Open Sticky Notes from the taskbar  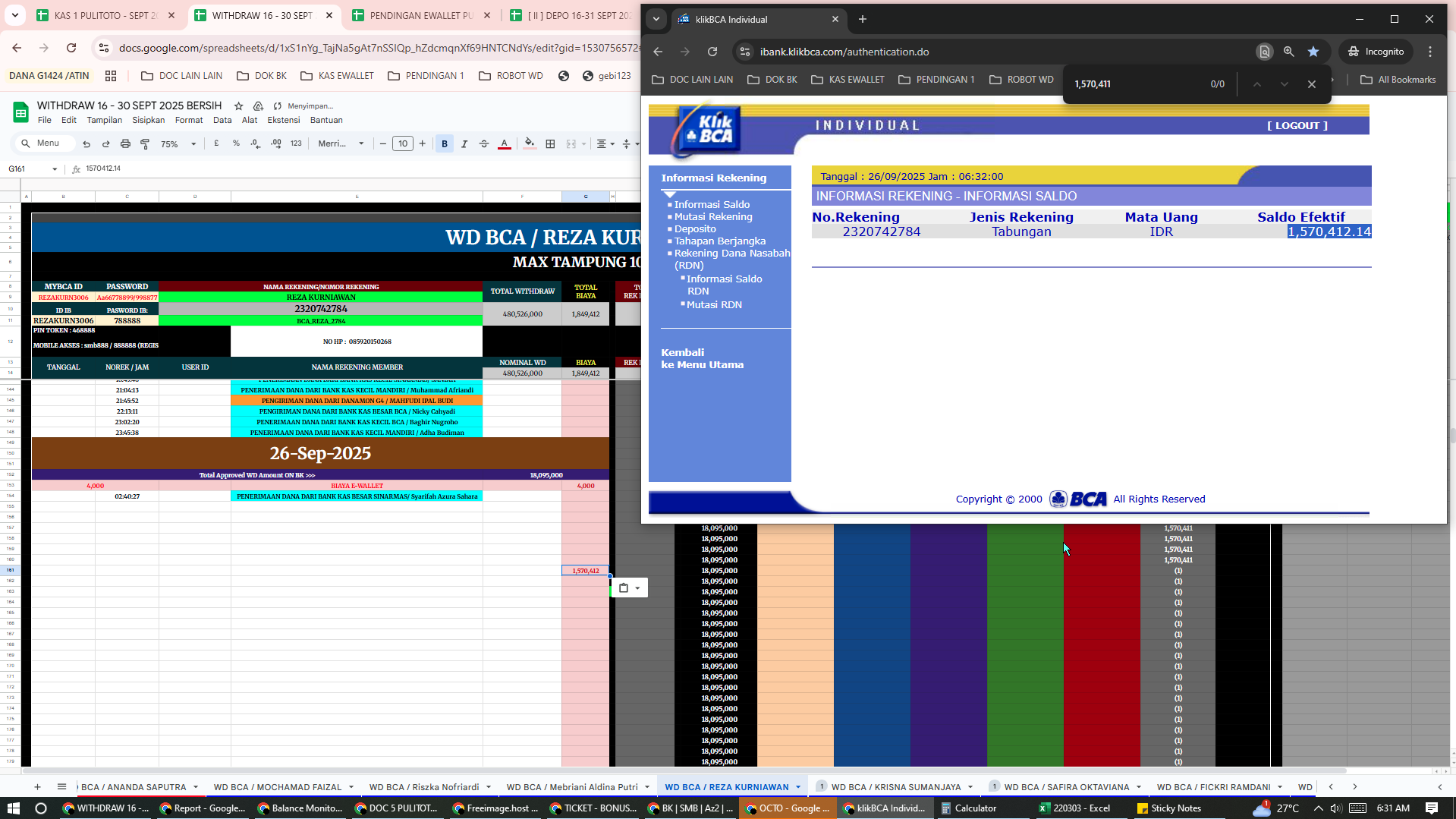pos(1168,808)
